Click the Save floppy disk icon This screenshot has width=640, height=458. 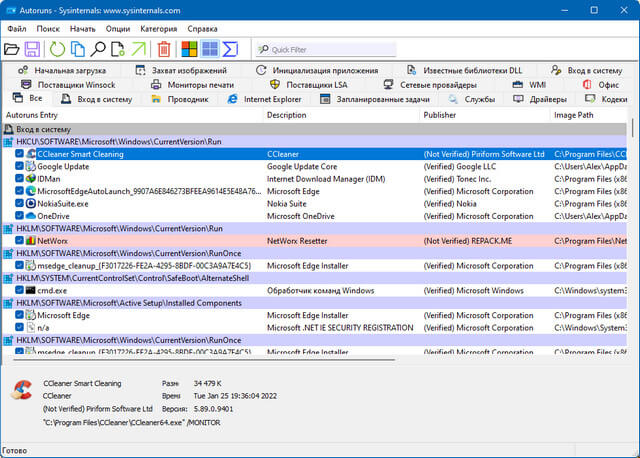pyautogui.click(x=32, y=49)
